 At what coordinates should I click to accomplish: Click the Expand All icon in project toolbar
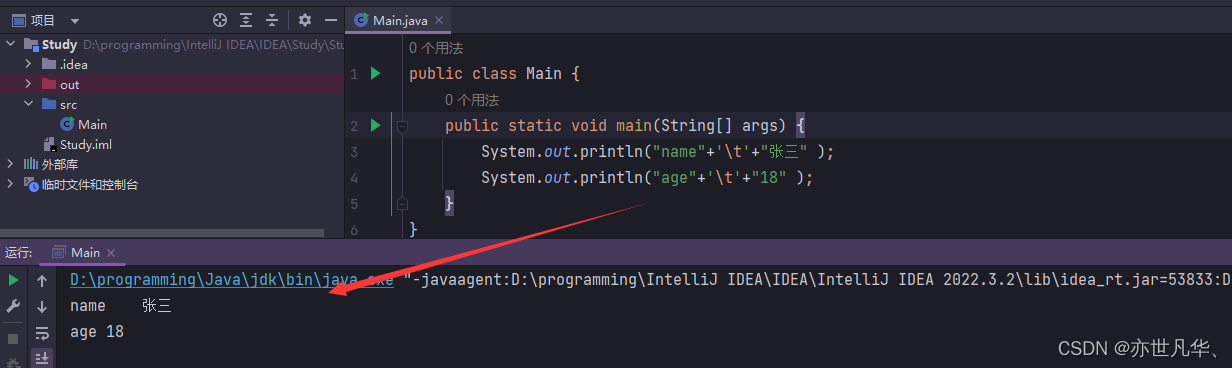click(246, 20)
